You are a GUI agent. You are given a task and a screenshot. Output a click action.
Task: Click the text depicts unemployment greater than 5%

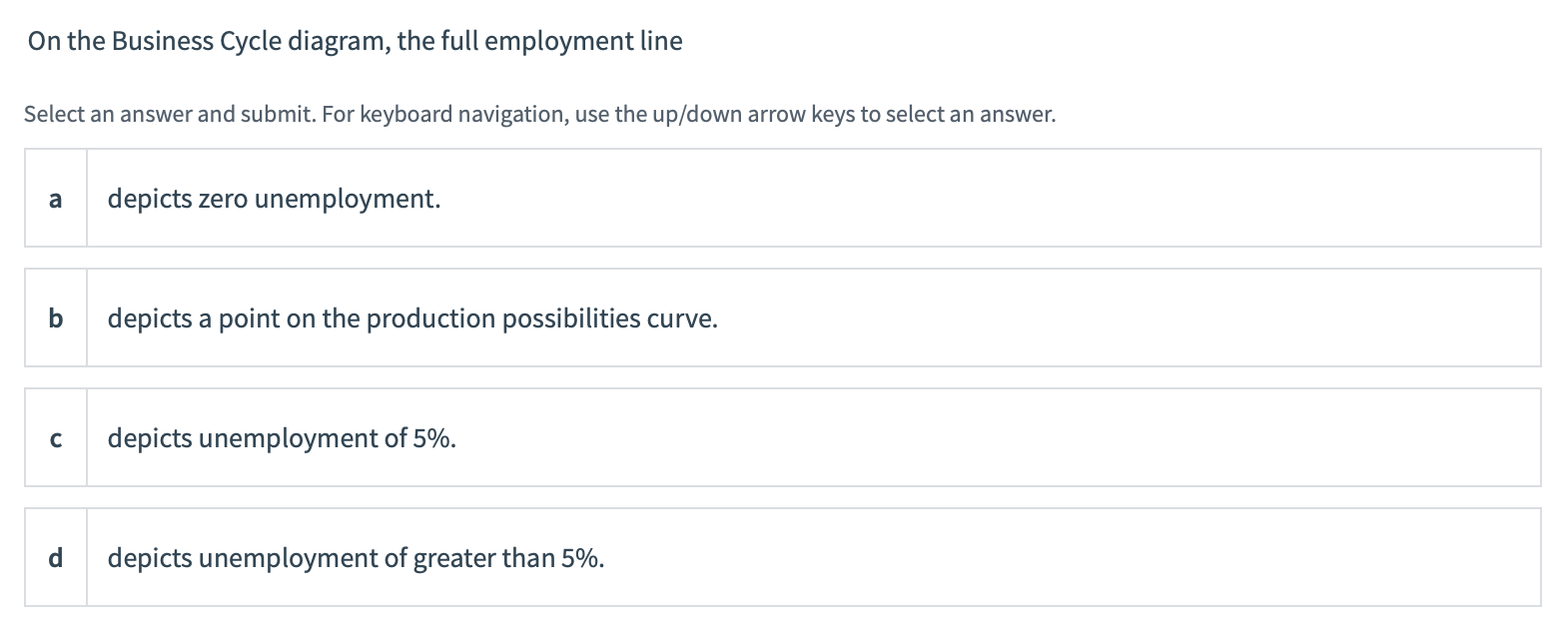pos(356,558)
